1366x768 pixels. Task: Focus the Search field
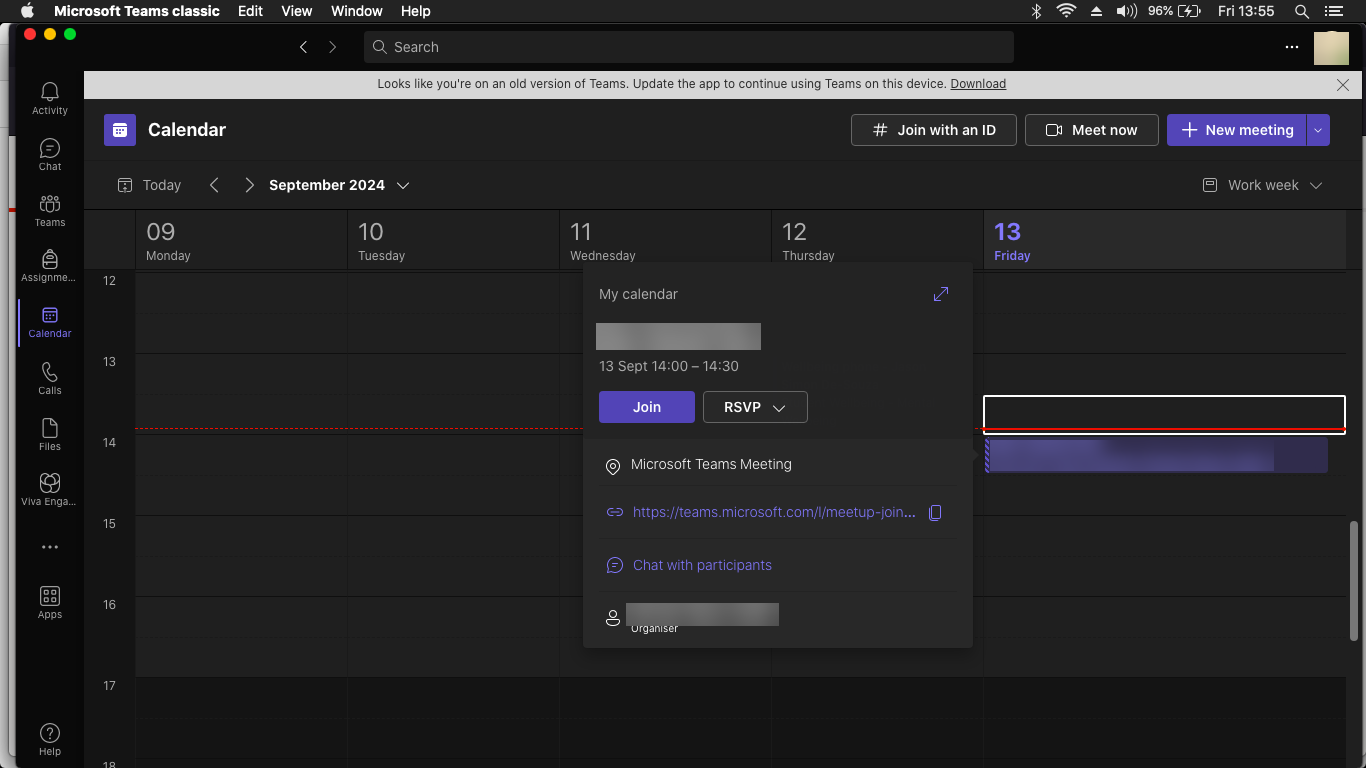[x=689, y=47]
